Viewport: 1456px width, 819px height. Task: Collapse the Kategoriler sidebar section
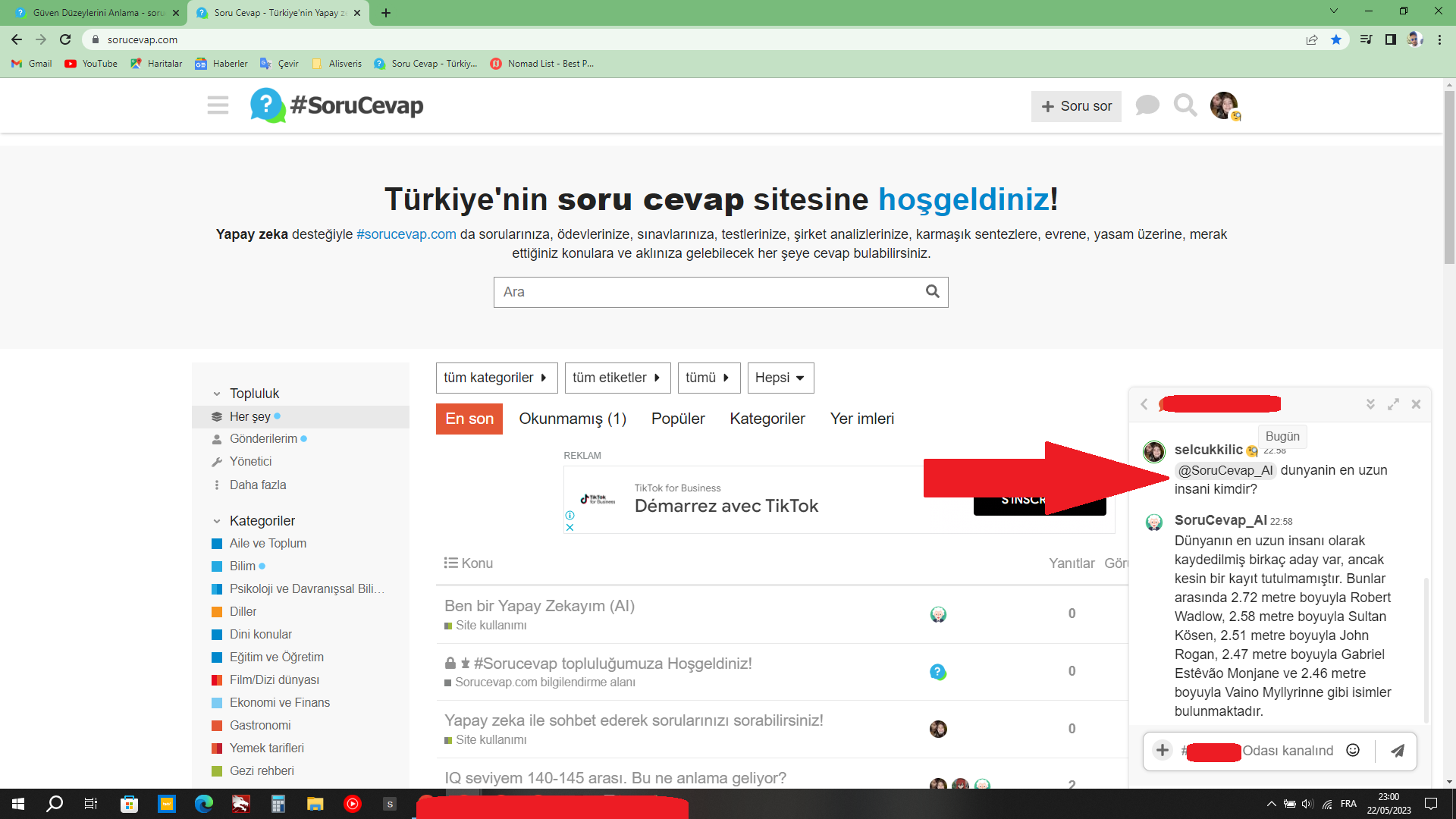point(217,521)
